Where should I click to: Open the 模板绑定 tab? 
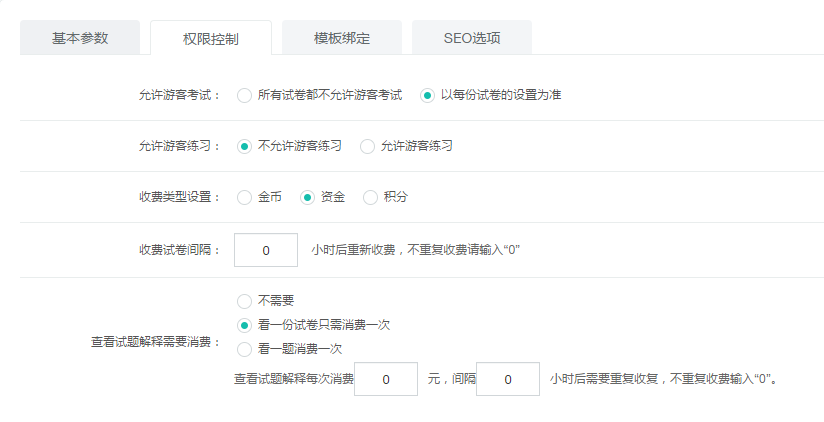click(341, 38)
